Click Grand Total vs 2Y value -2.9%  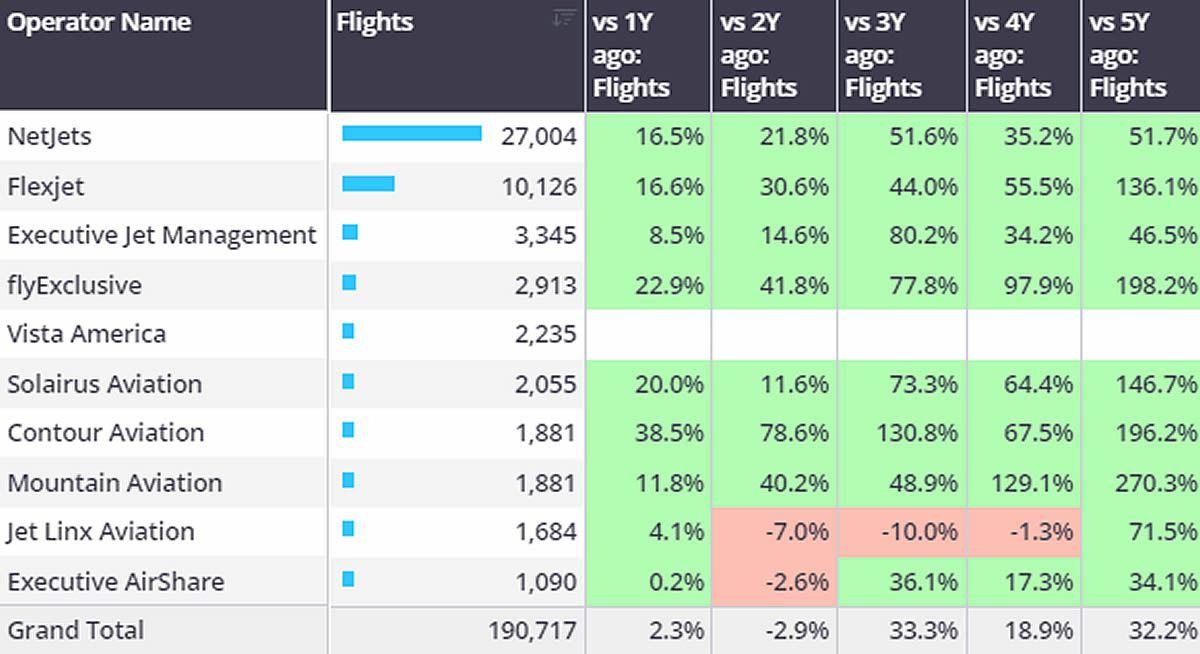798,631
